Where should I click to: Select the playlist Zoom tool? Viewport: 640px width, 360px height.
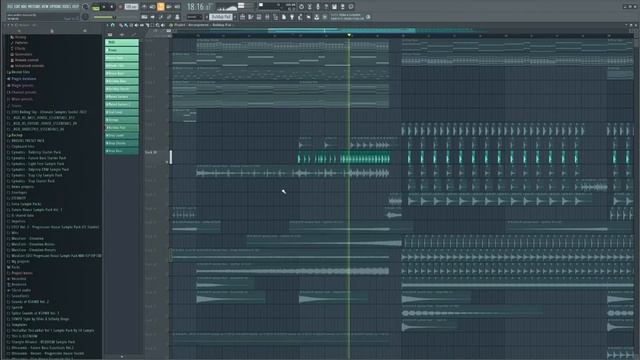coord(158,25)
